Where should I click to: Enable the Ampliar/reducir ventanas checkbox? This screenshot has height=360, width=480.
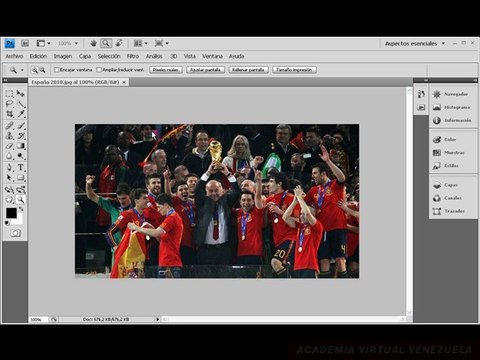pos(99,70)
